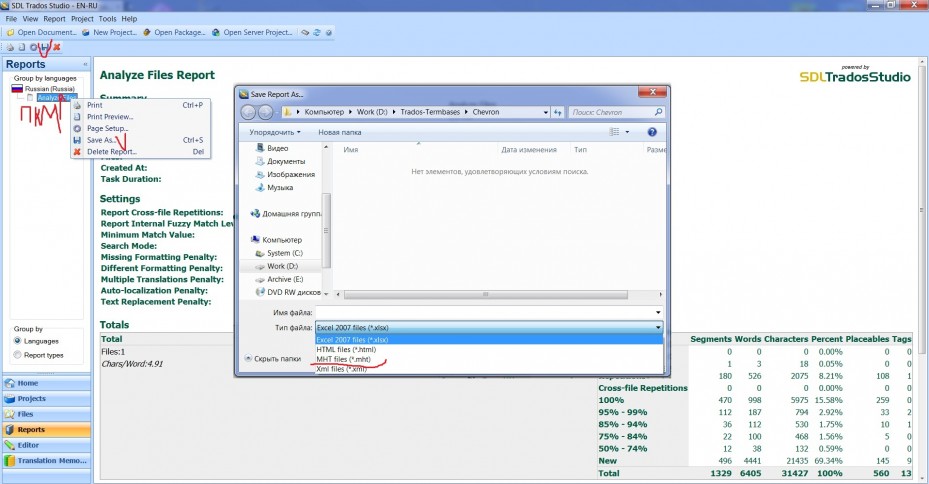Click the Back arrow in the Save dialog

pyautogui.click(x=248, y=112)
